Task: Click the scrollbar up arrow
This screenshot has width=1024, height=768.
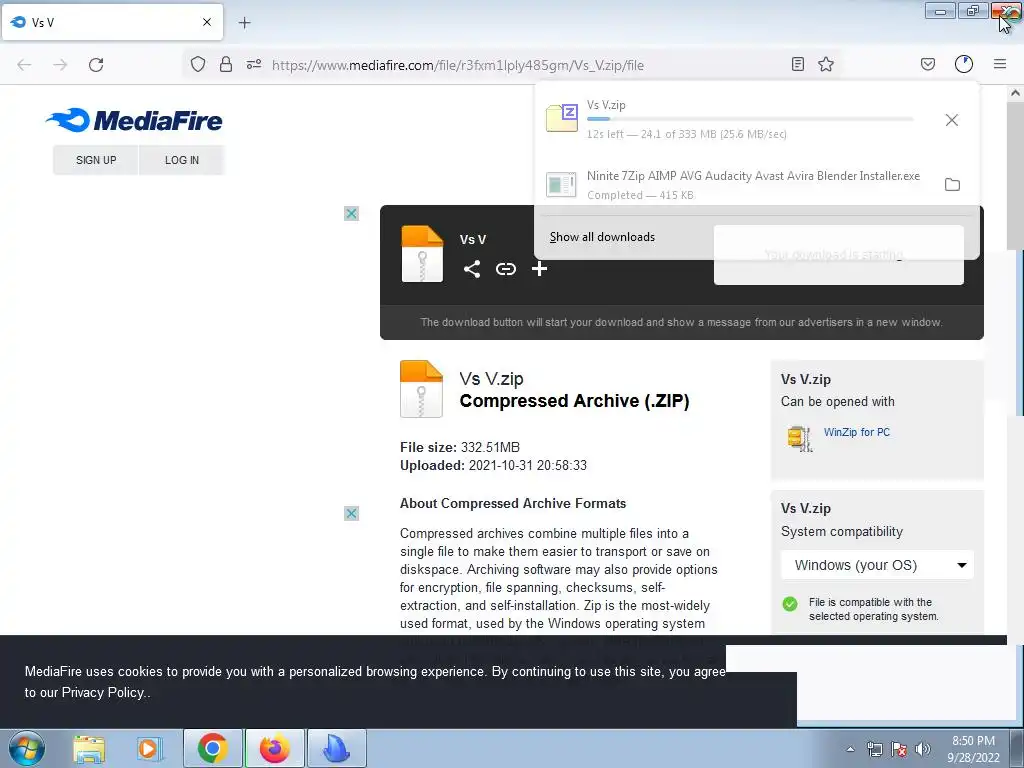Action: (x=1015, y=93)
